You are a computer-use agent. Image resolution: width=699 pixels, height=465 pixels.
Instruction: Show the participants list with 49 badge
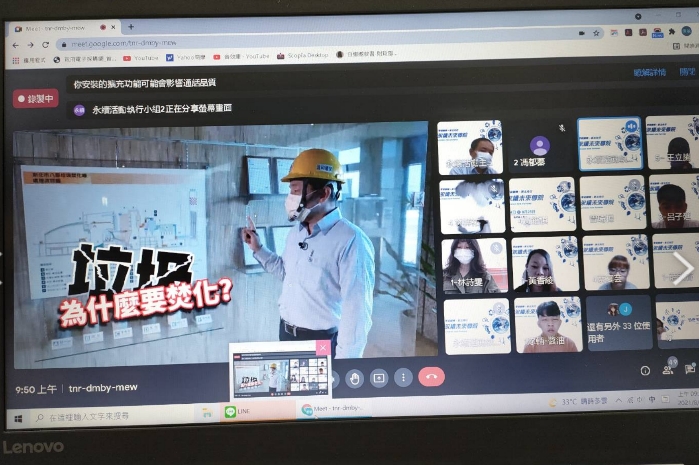pyautogui.click(x=668, y=368)
